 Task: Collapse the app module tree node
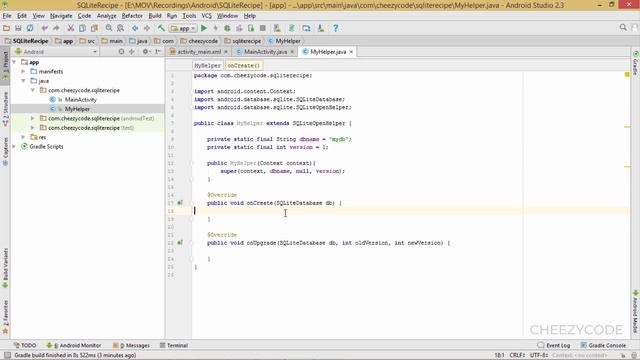pos(15,62)
